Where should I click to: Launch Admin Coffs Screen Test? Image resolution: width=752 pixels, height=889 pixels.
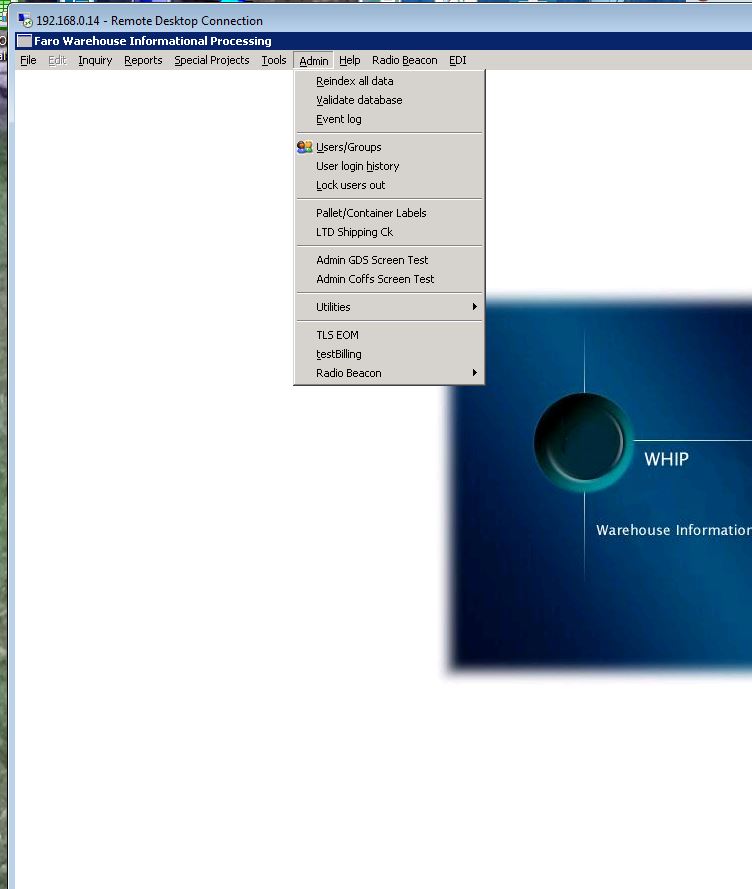coord(389,280)
